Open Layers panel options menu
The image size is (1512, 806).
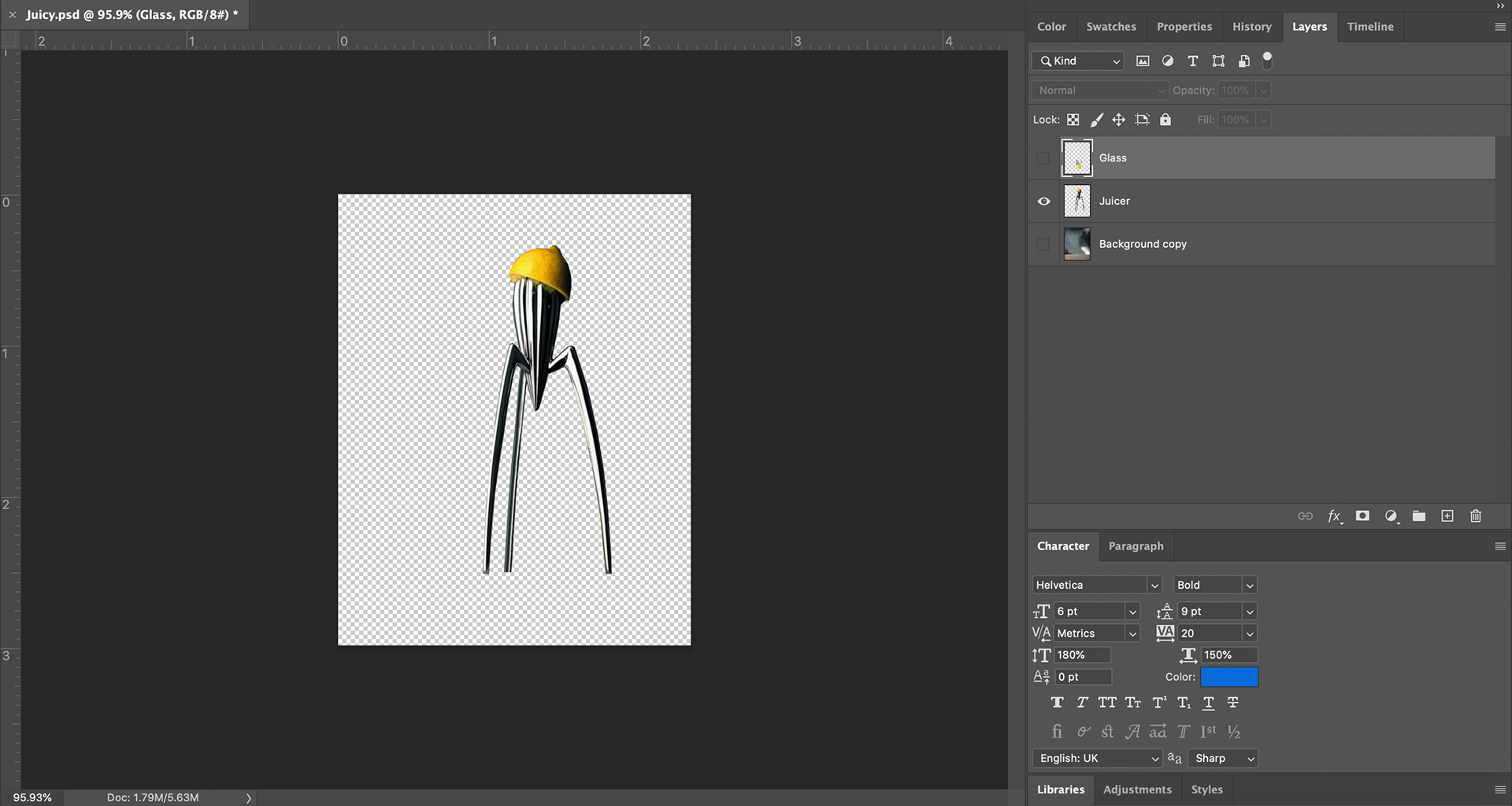click(x=1499, y=27)
